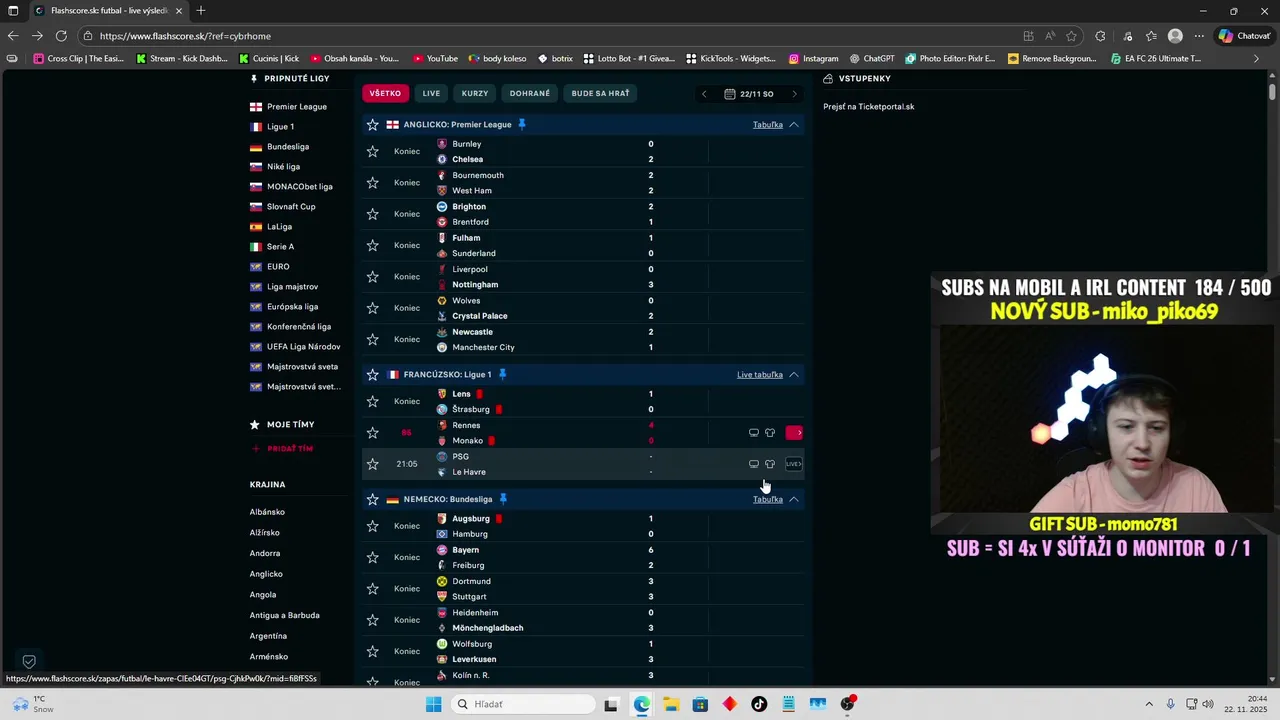Click the Windows Hľadať search box
1280x720 pixels.
pyautogui.click(x=522, y=704)
